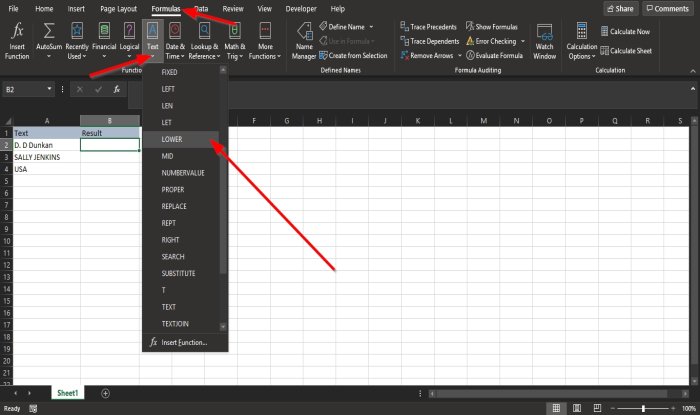Expand the Remove Arrows dropdown arrow
The height and width of the screenshot is (415, 700).
coord(460,55)
